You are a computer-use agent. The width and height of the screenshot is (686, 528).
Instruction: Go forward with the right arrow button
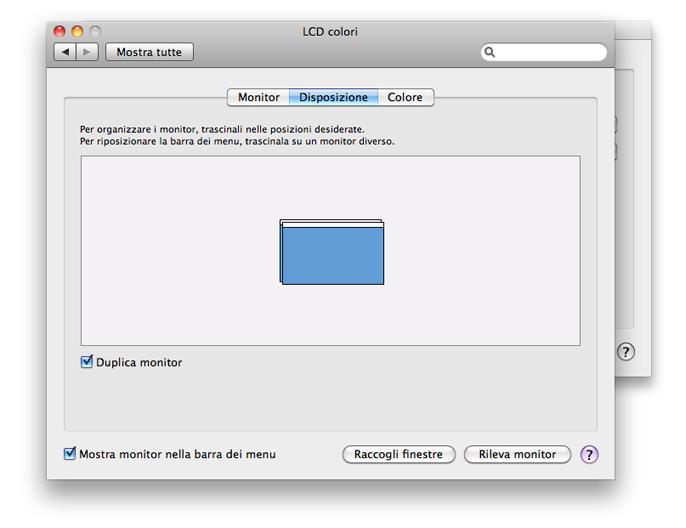(87, 52)
